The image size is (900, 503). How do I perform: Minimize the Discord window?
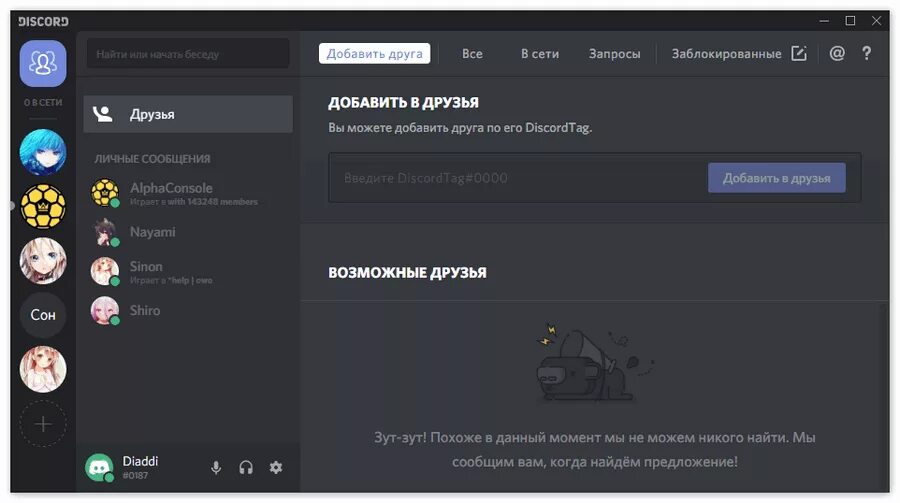[x=824, y=21]
